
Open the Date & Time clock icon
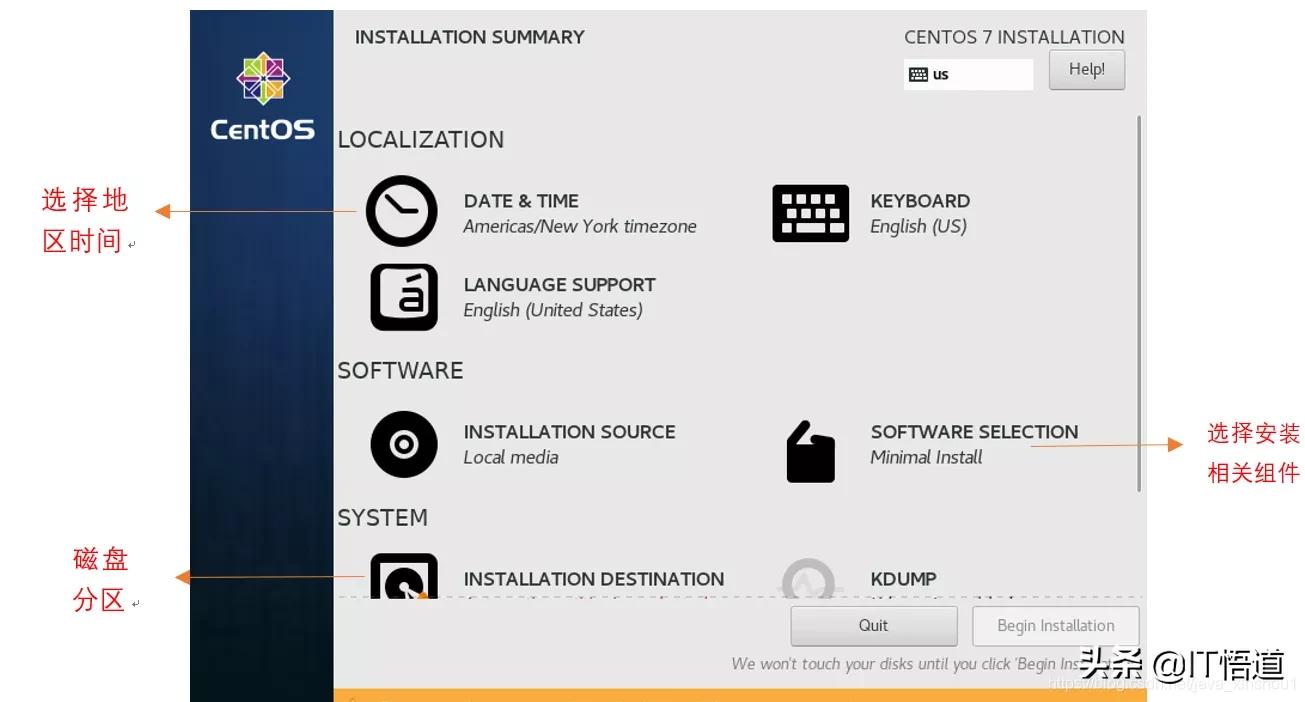click(x=400, y=211)
